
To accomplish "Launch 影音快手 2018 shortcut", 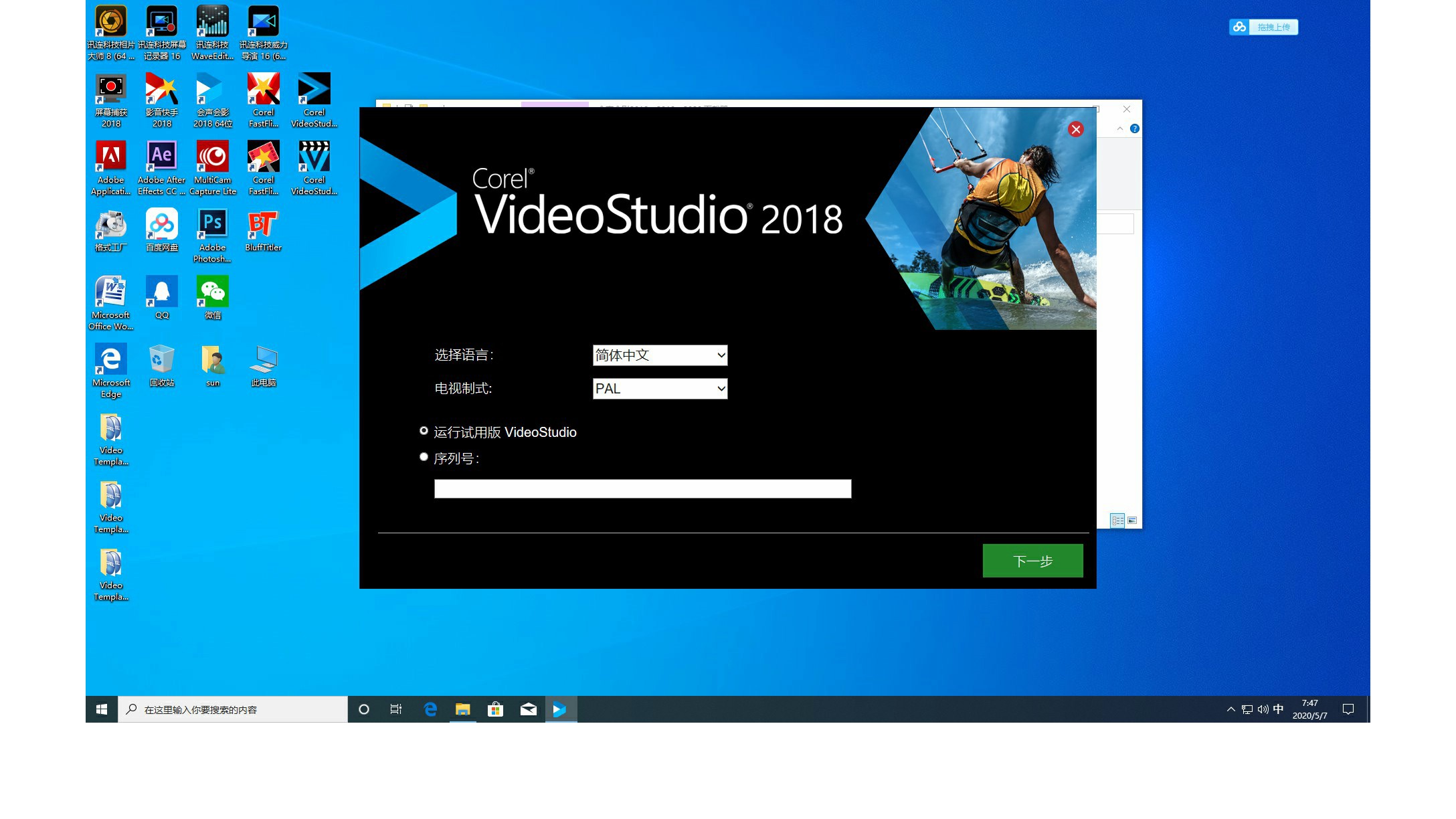I will click(162, 100).
